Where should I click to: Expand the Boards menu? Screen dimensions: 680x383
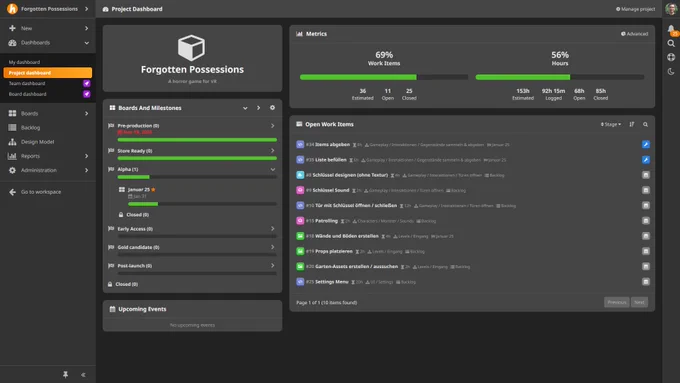[86, 113]
